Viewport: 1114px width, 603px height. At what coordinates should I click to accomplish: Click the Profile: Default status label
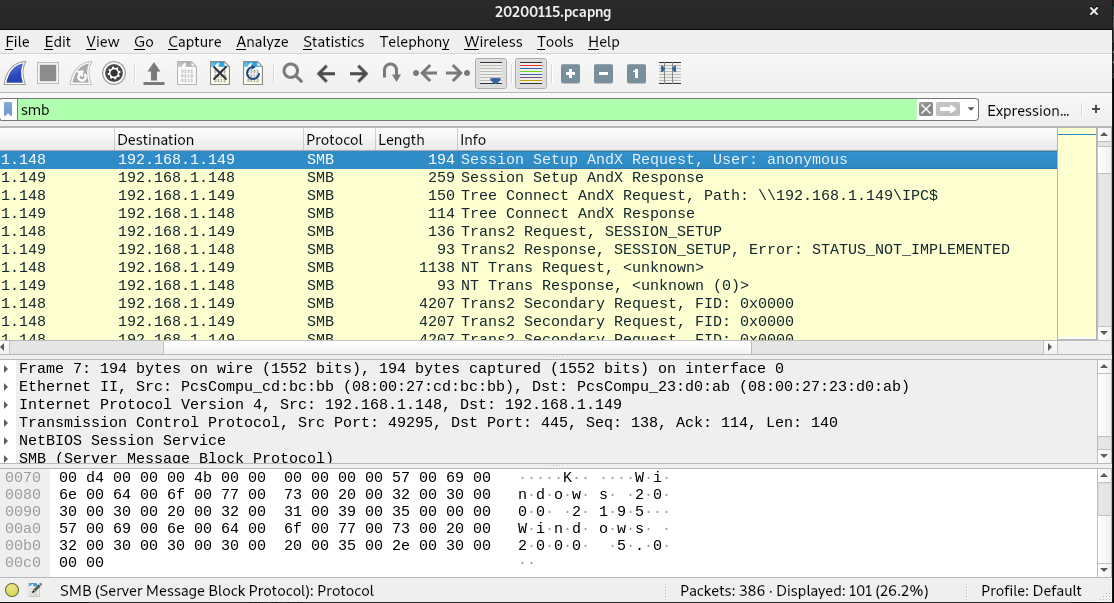pyautogui.click(x=1031, y=591)
